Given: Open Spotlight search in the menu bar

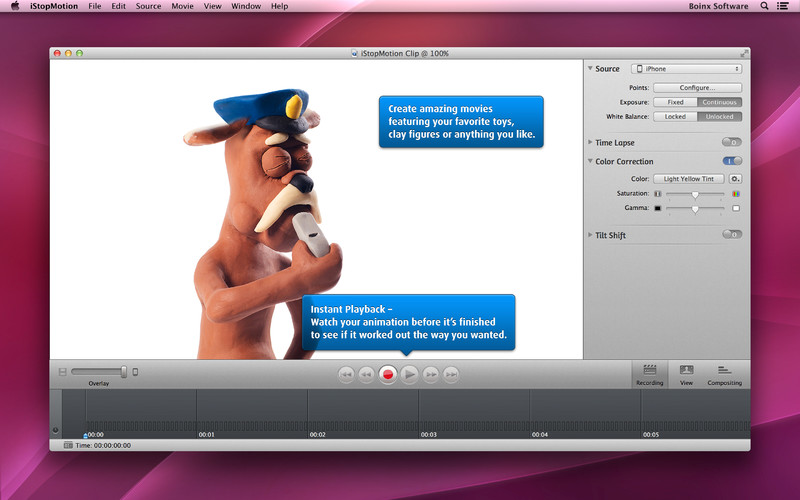Looking at the screenshot, I should click(x=765, y=6).
